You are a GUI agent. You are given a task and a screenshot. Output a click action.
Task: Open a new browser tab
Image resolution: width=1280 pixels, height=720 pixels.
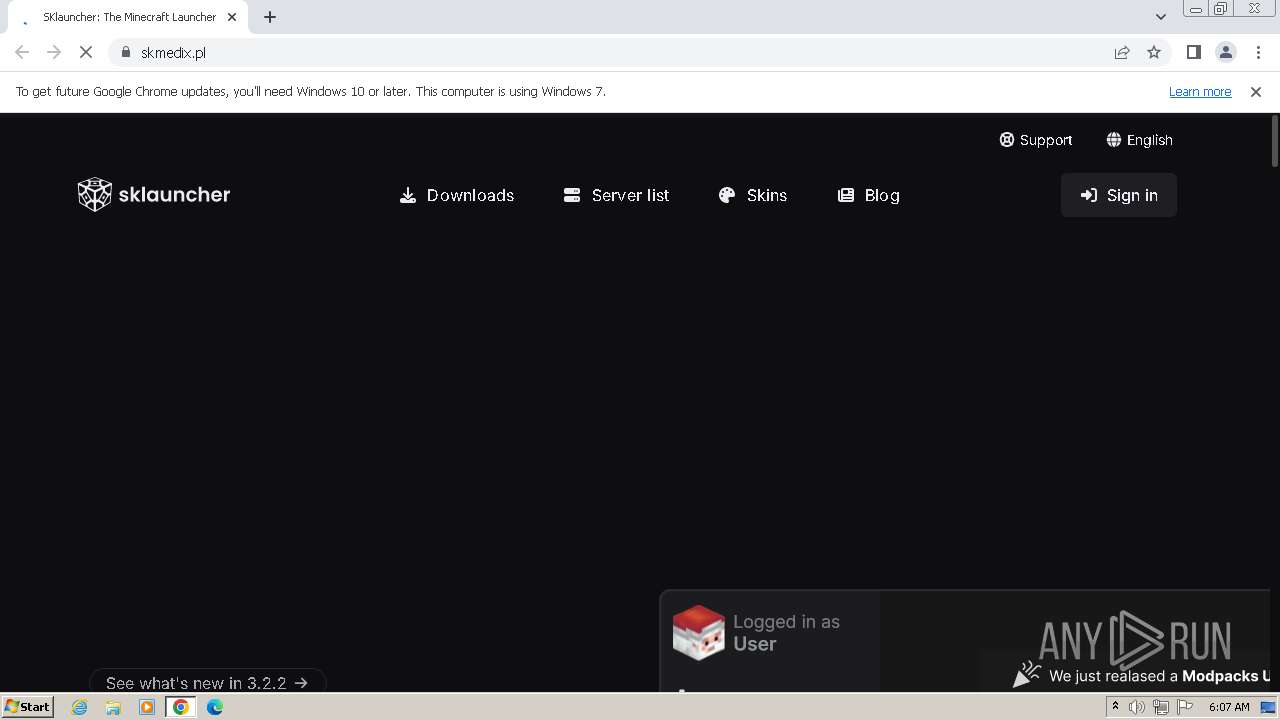[x=270, y=17]
